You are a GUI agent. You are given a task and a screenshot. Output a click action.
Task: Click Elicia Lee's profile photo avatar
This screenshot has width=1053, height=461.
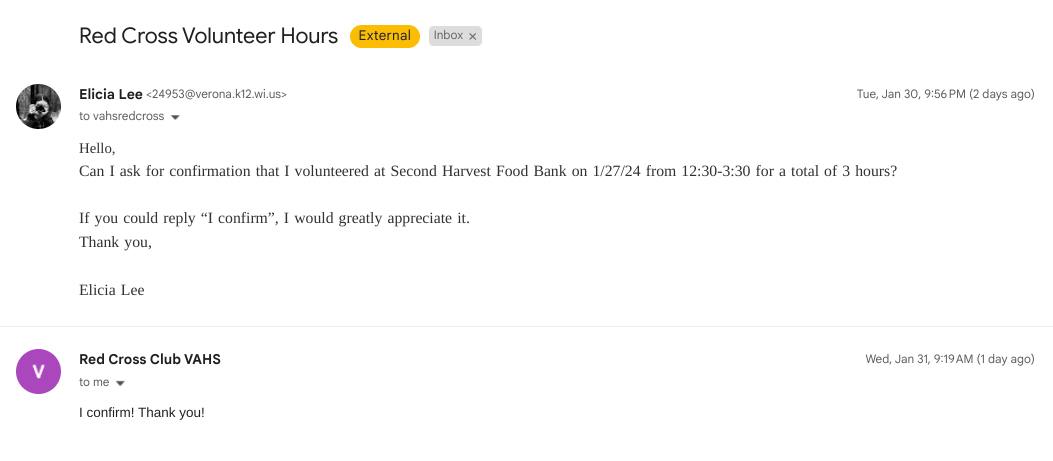point(39,106)
